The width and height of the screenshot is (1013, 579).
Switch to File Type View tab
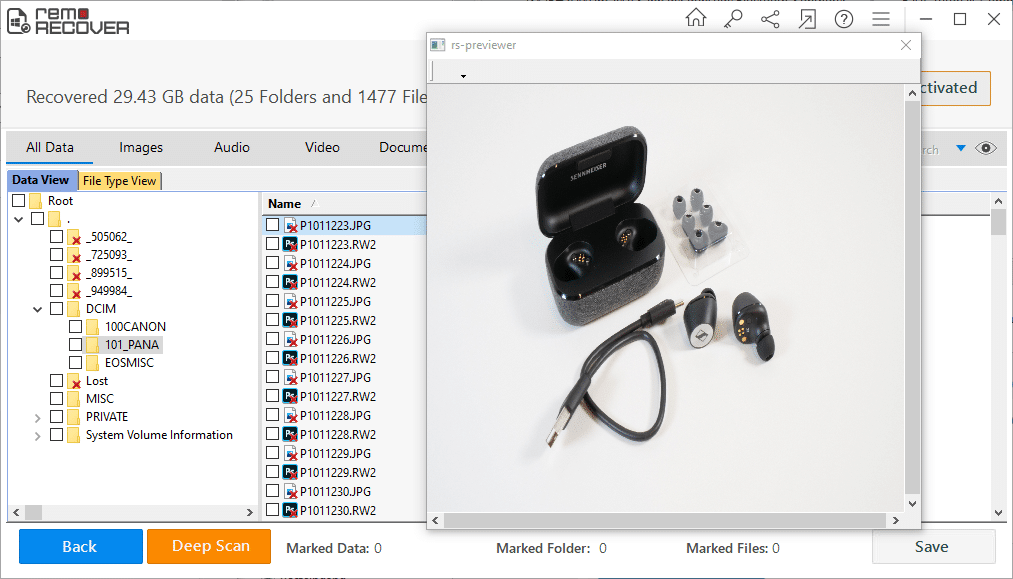[x=119, y=181]
